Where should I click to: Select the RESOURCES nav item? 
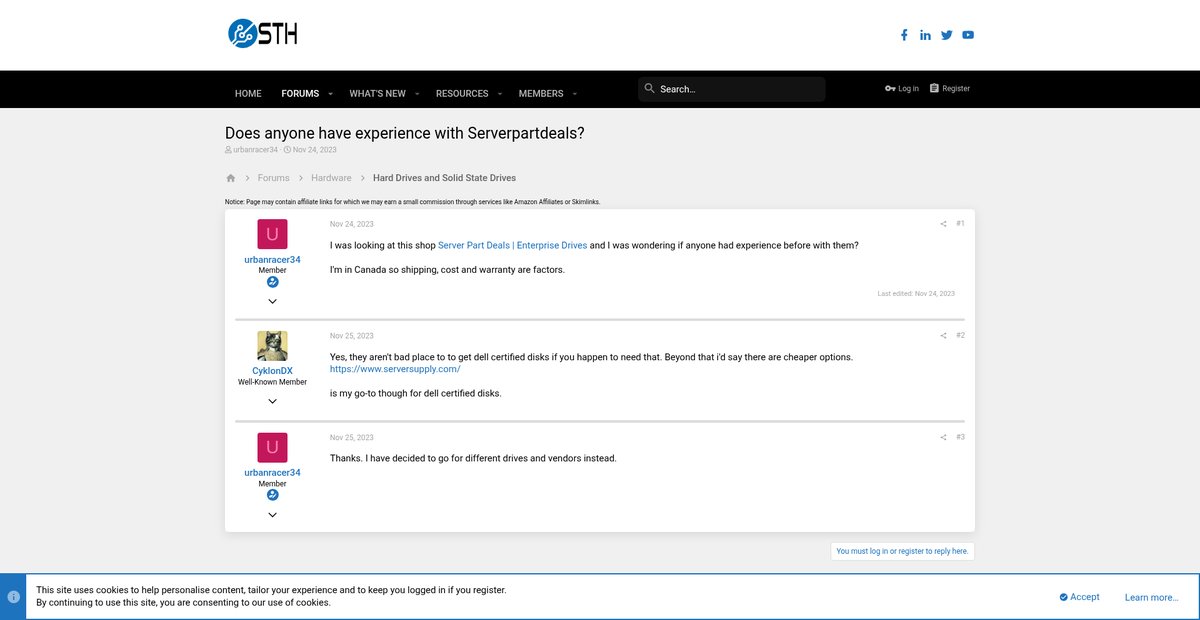(x=462, y=94)
